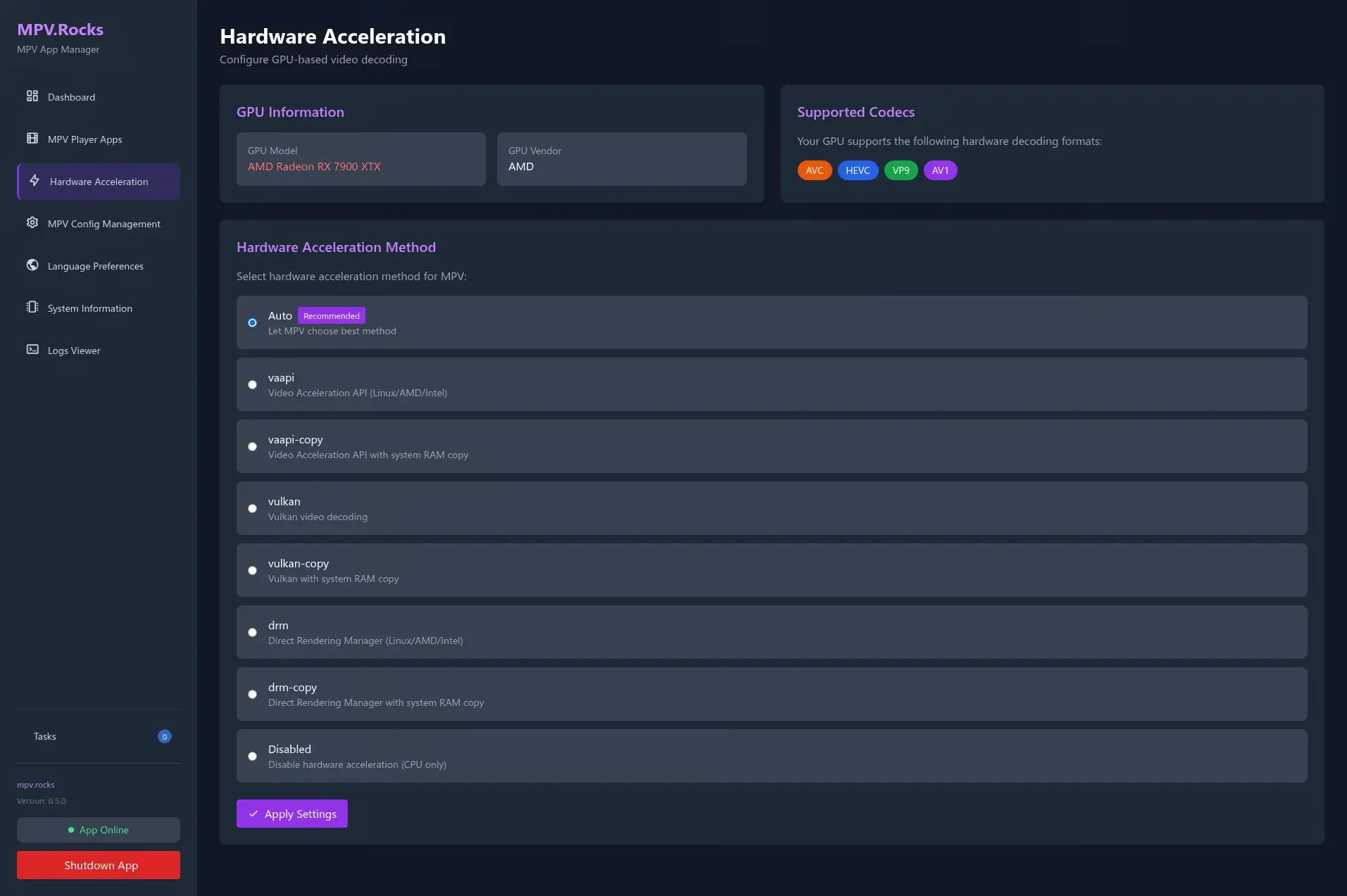This screenshot has width=1347, height=896.
Task: Click the Tasks counter badge
Action: pos(164,736)
